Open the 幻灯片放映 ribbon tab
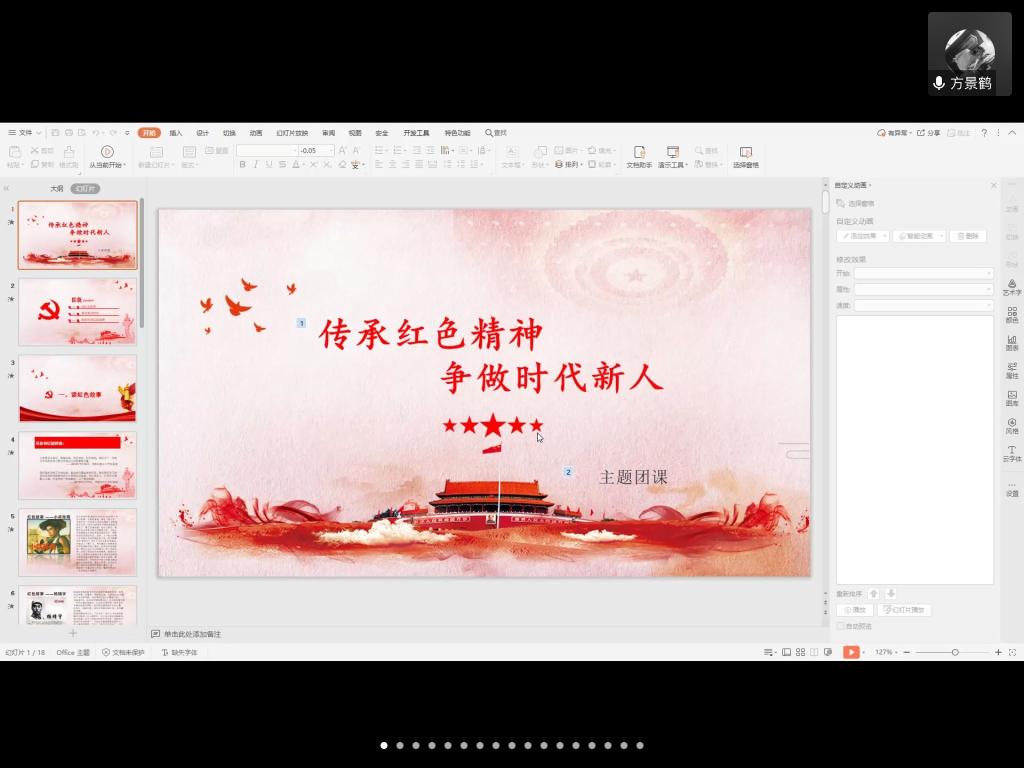Screen dimensions: 1024x768 pos(292,133)
